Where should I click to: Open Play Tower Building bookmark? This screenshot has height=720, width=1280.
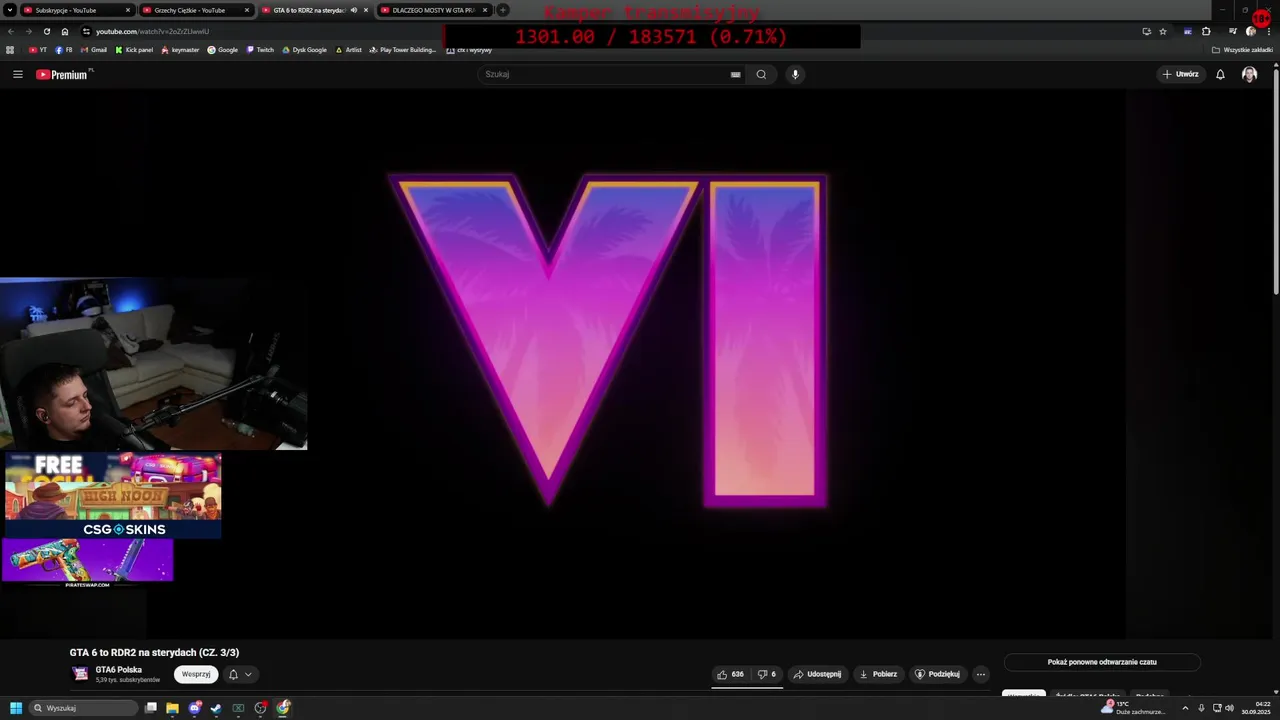click(402, 50)
